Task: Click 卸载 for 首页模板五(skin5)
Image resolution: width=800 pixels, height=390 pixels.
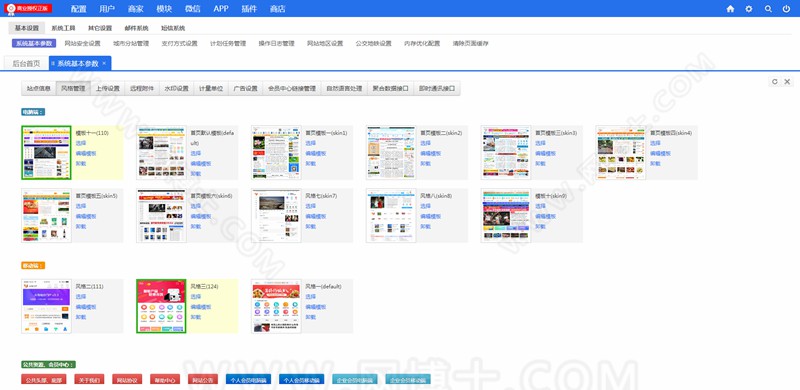Action: coord(81,226)
